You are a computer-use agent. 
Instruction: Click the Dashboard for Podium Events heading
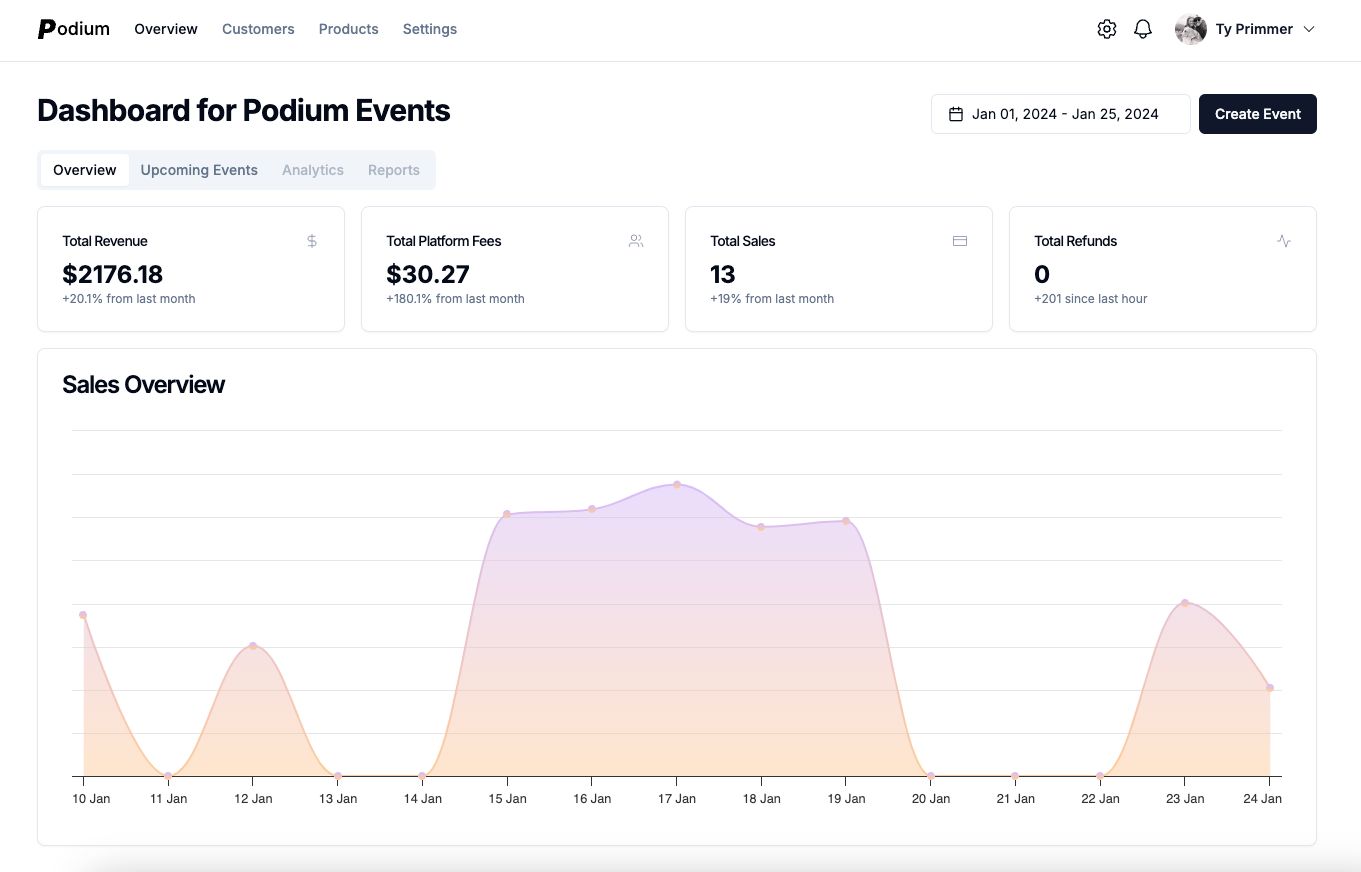coord(244,111)
